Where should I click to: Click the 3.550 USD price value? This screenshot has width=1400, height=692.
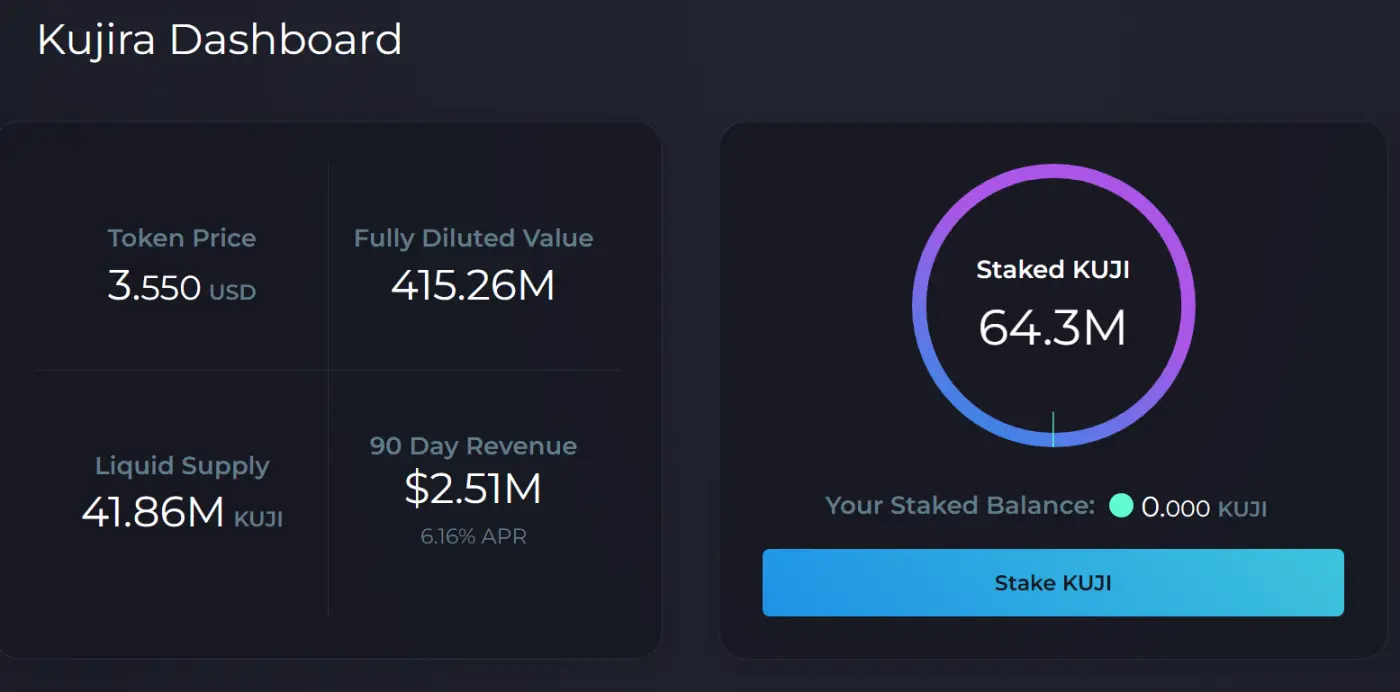tap(182, 288)
